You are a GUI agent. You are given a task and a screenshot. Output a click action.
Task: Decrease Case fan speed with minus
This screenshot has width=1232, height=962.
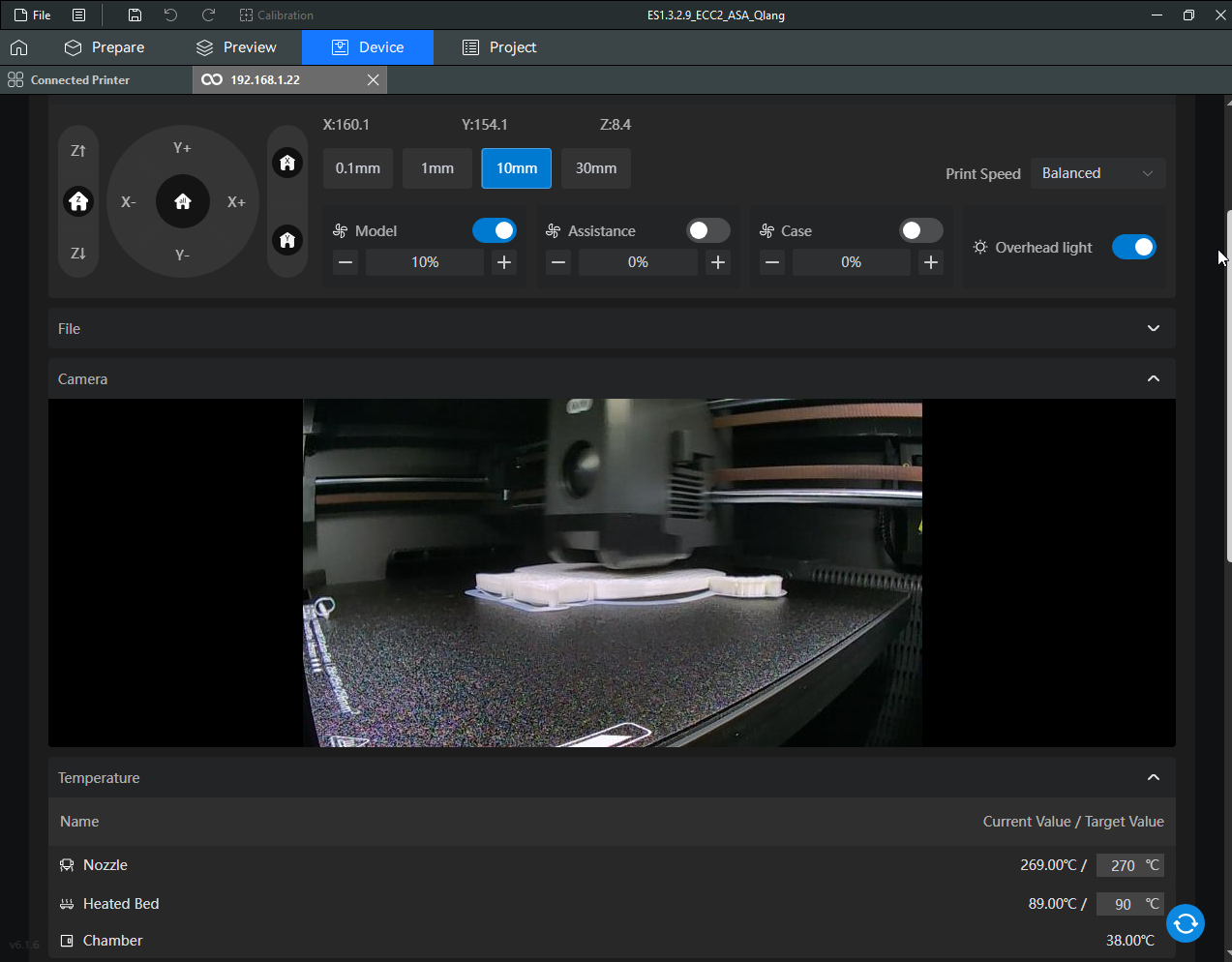coord(771,262)
